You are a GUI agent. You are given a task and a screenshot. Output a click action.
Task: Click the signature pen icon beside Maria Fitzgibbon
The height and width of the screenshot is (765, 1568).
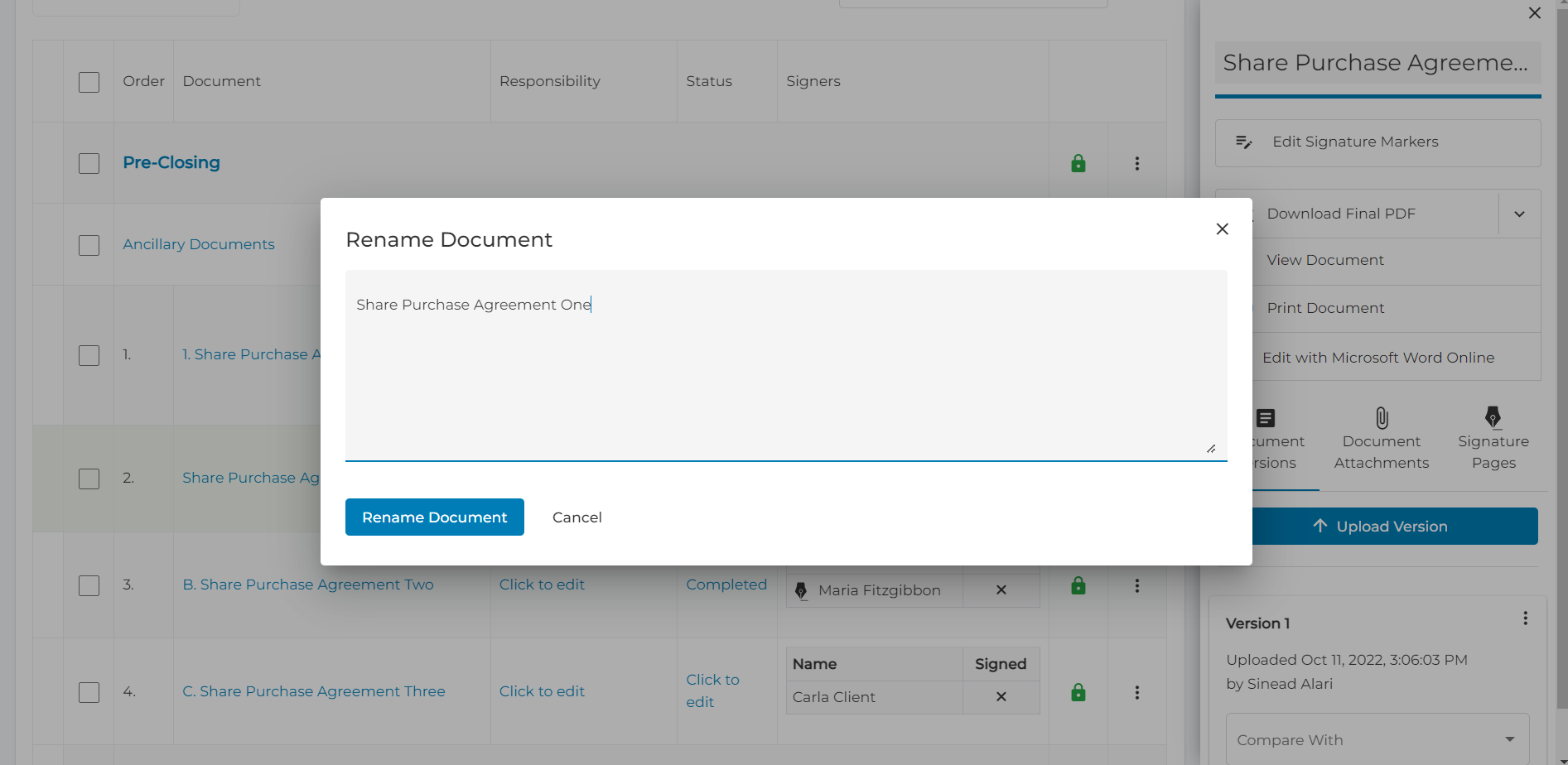click(800, 589)
